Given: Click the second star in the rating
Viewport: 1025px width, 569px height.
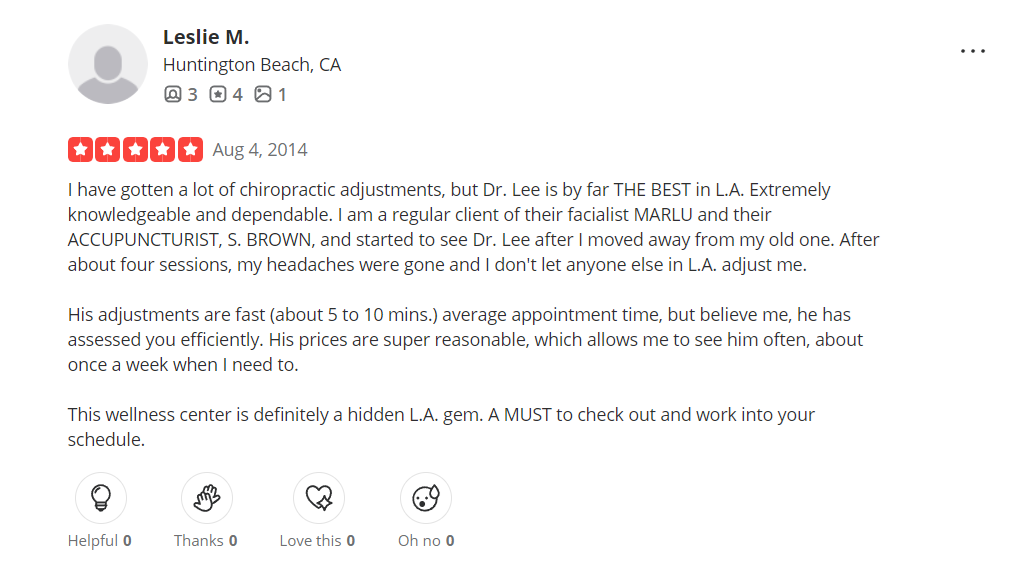Looking at the screenshot, I should click(108, 150).
